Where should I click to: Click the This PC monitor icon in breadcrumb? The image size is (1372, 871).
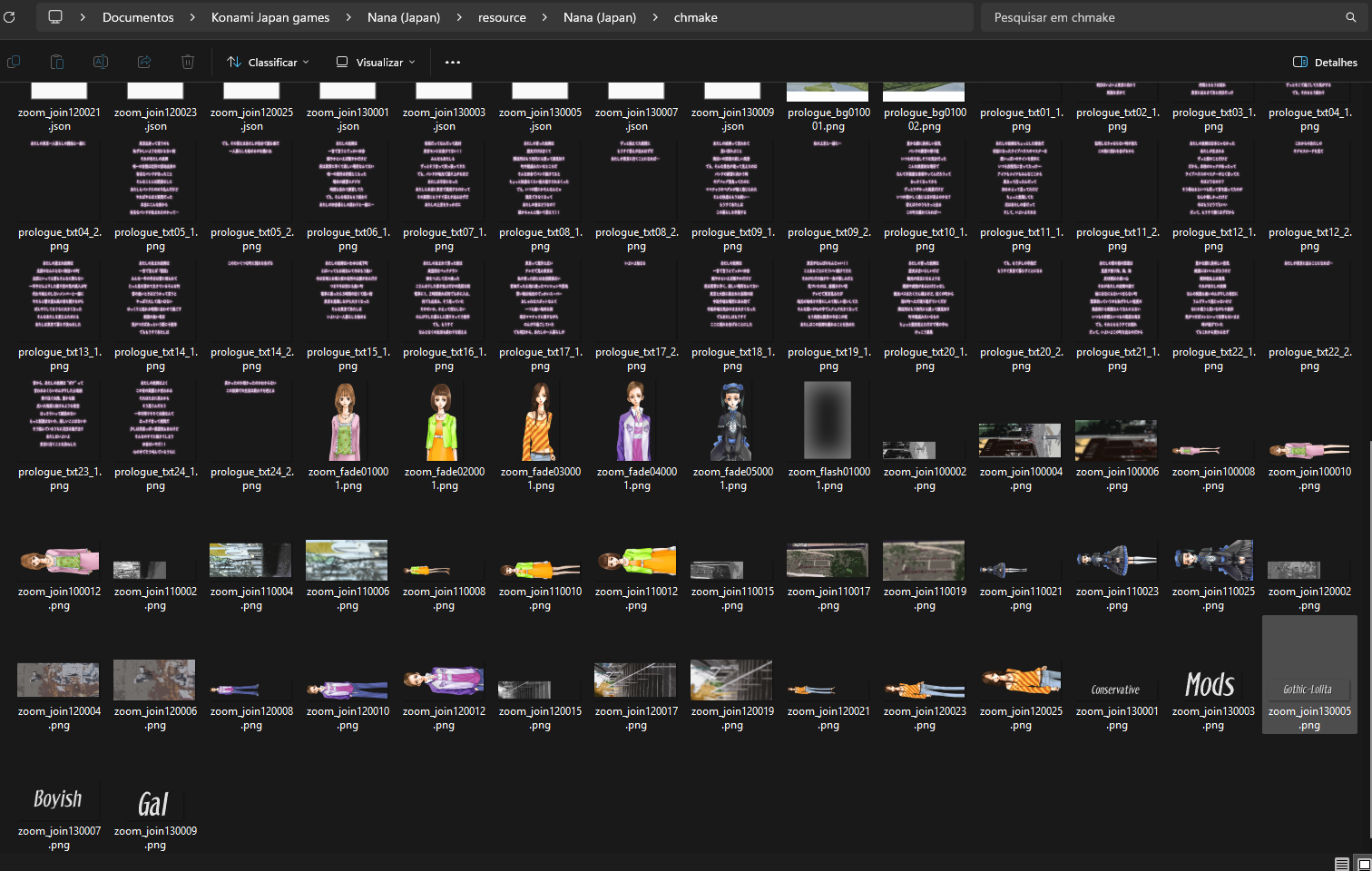point(55,17)
